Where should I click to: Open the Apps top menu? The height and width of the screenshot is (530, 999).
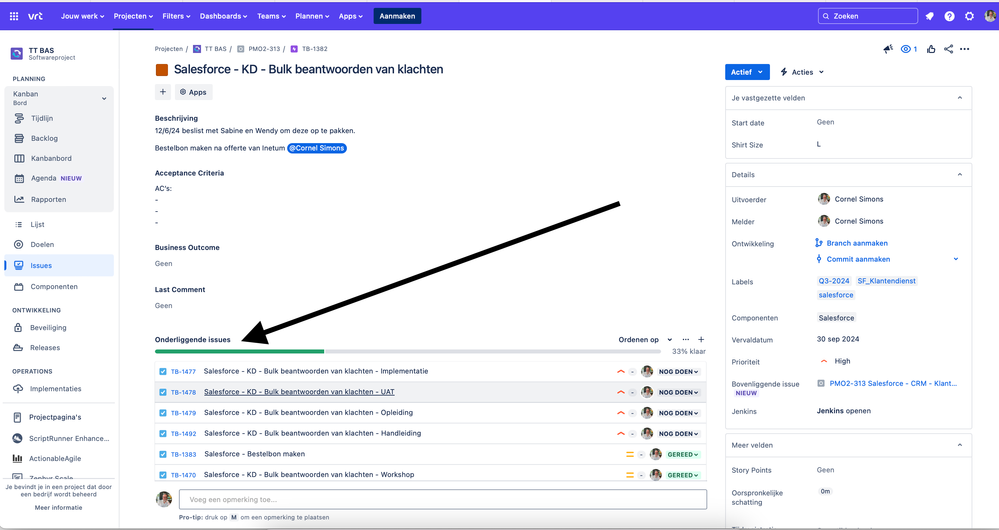point(351,16)
